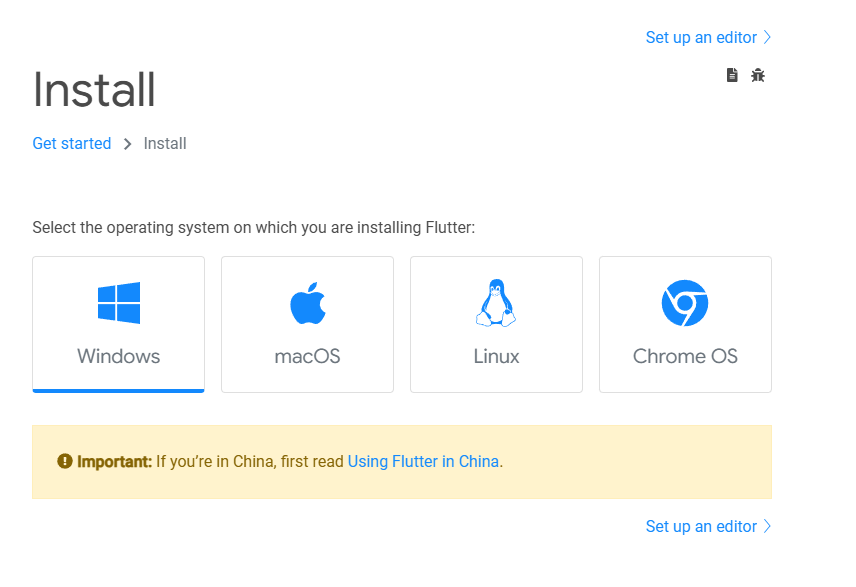Viewport: 856px width, 587px height.
Task: Click the Chrome logo icon
Action: (685, 303)
